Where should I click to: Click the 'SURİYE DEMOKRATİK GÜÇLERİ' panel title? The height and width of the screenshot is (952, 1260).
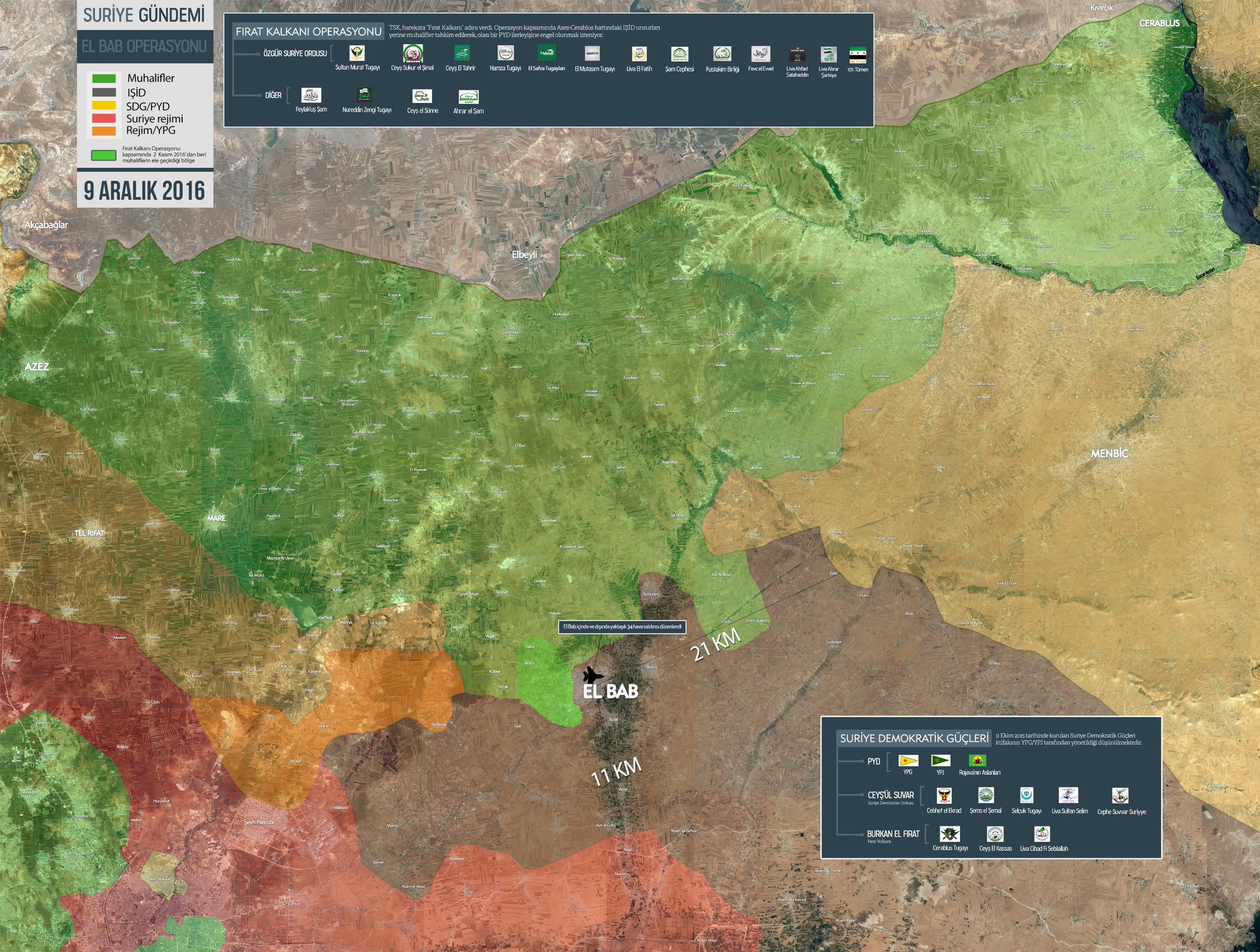pos(914,738)
